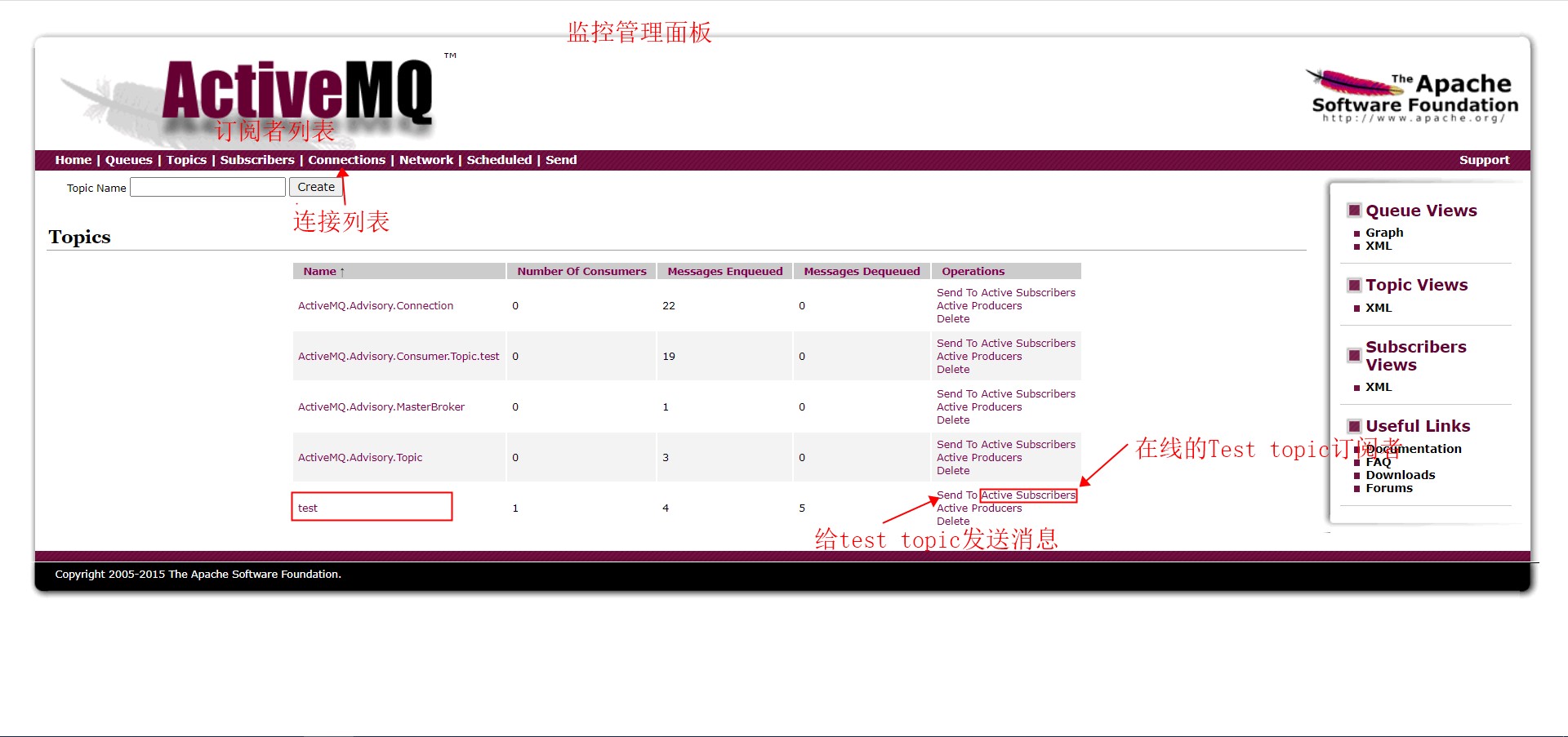Click dequeued count 5 for test topic

tap(802, 508)
